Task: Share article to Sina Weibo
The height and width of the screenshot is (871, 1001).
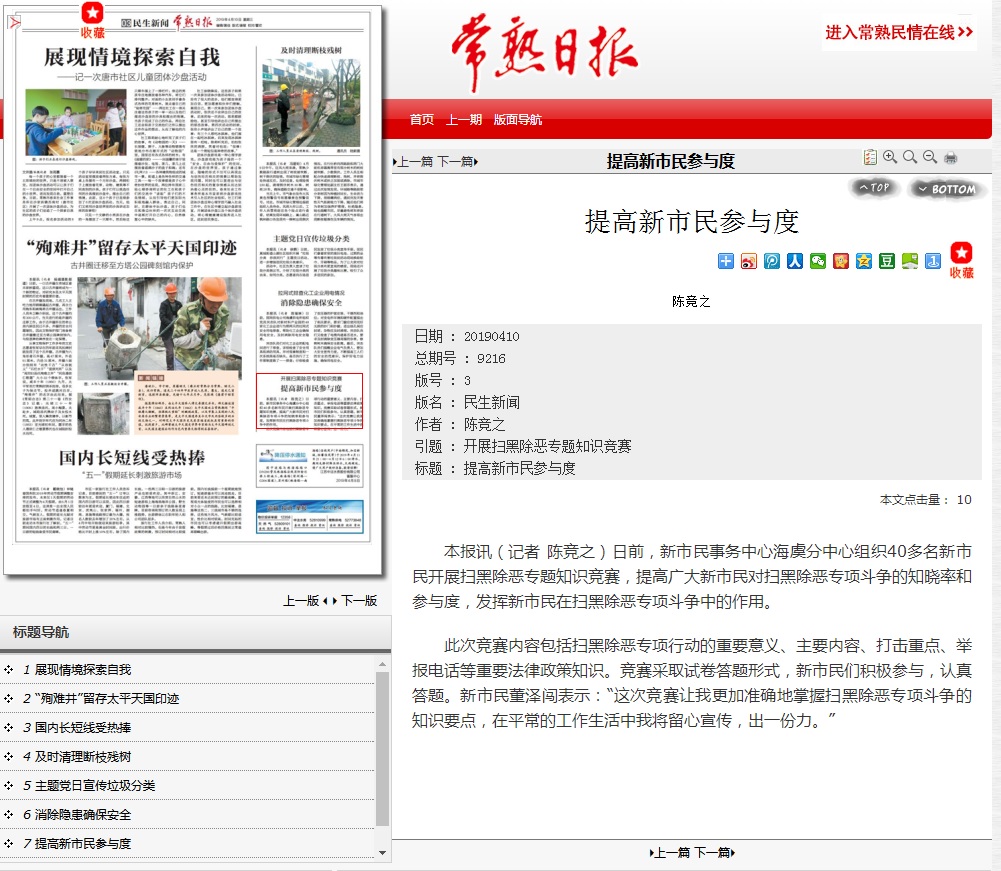Action: [x=749, y=261]
